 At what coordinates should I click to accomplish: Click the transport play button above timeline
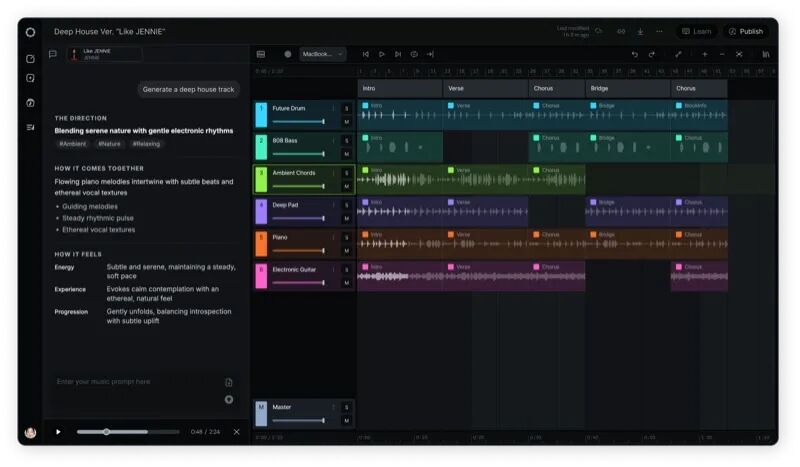point(382,54)
